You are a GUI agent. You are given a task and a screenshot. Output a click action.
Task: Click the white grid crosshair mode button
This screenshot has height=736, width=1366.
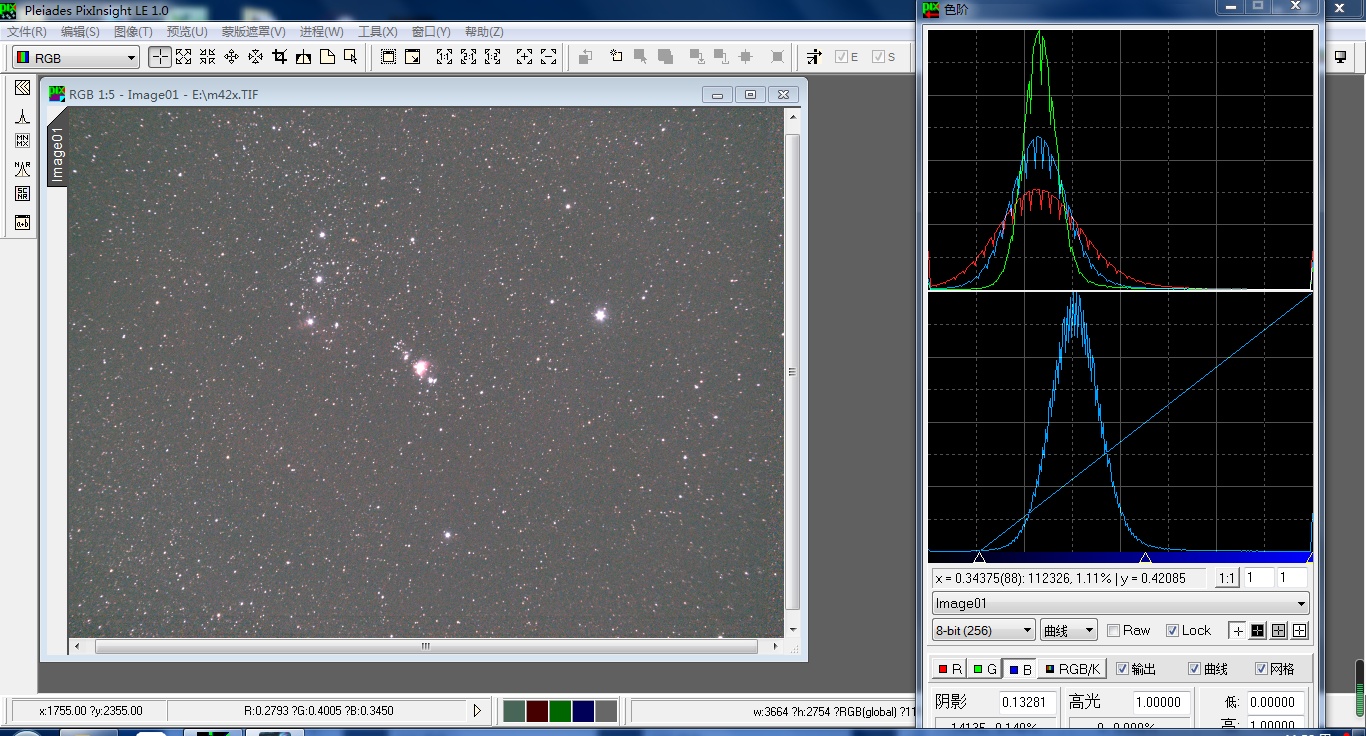pyautogui.click(x=1300, y=631)
